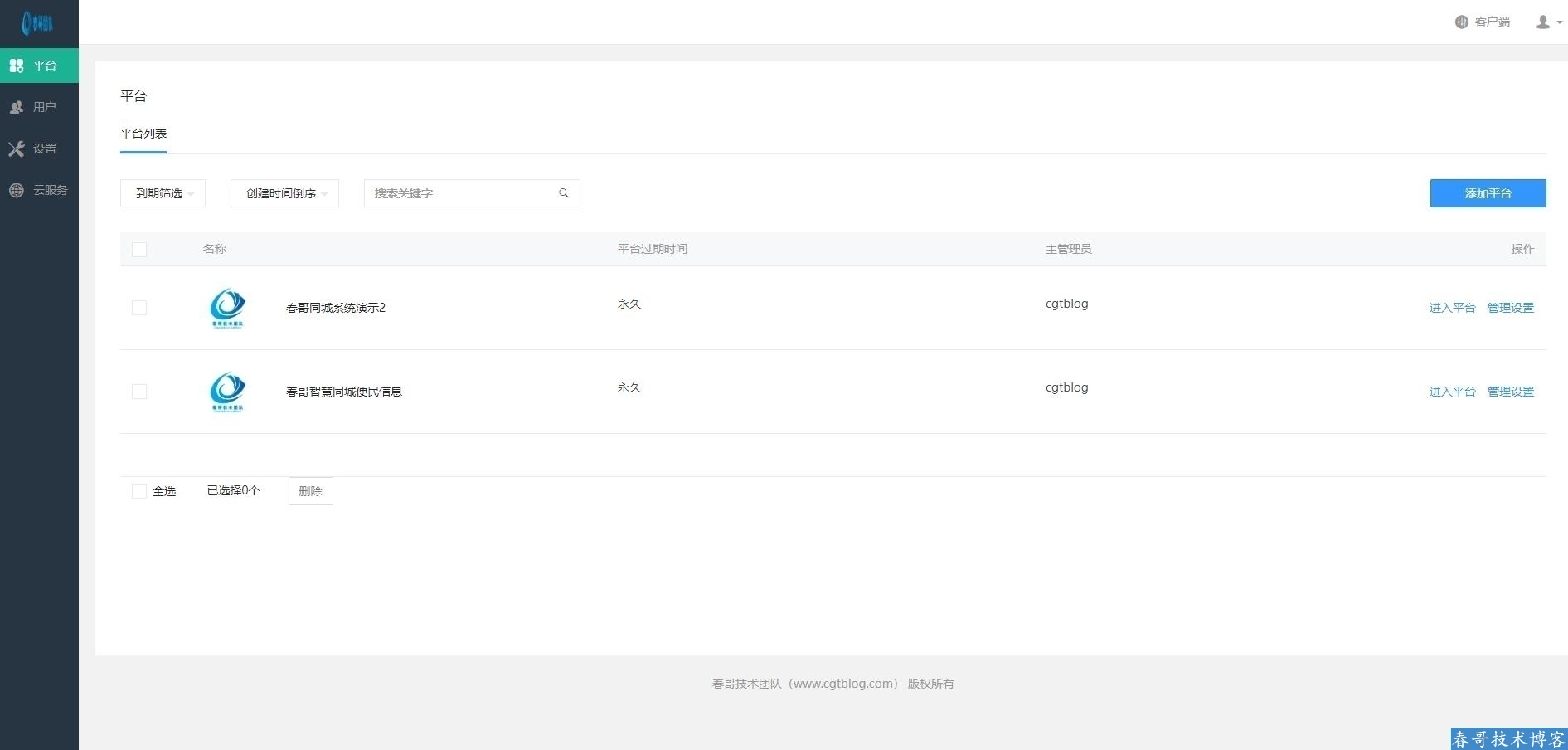Open the user account avatar menu
The height and width of the screenshot is (750, 1568).
1547,22
